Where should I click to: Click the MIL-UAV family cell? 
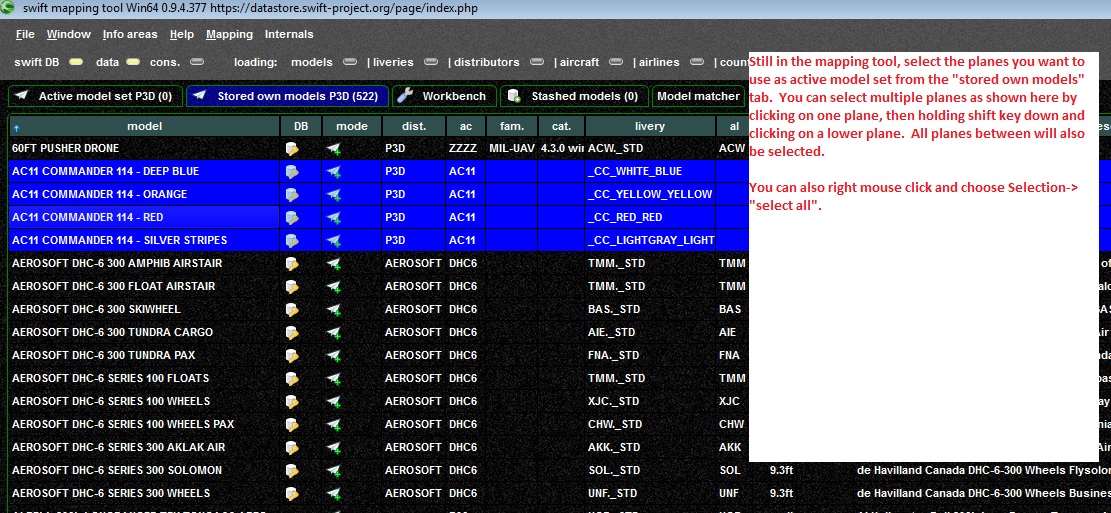pyautogui.click(x=512, y=148)
